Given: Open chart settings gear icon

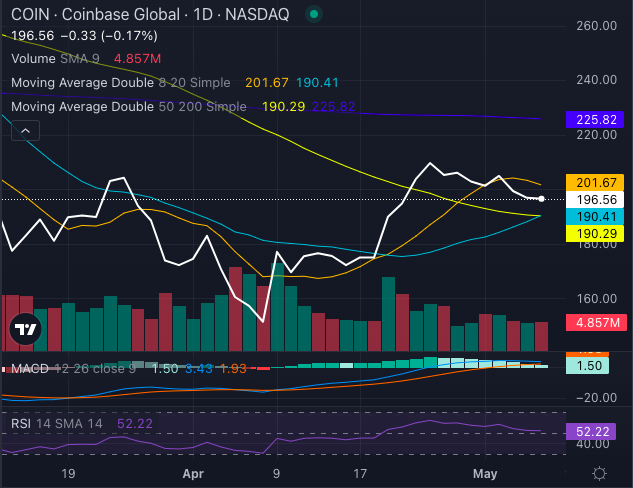Looking at the screenshot, I should point(599,473).
